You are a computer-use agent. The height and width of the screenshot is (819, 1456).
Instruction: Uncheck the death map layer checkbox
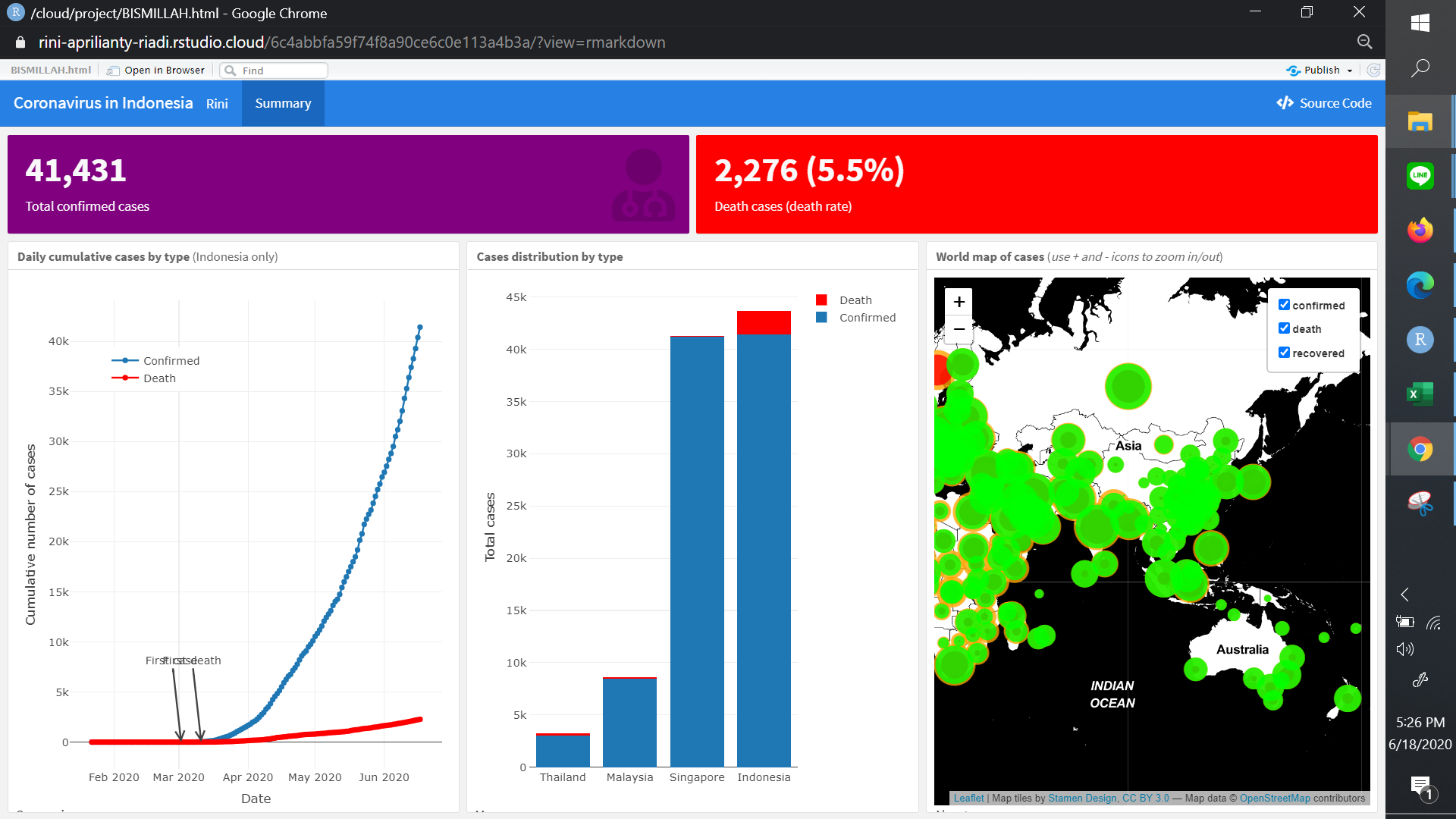(x=1284, y=328)
